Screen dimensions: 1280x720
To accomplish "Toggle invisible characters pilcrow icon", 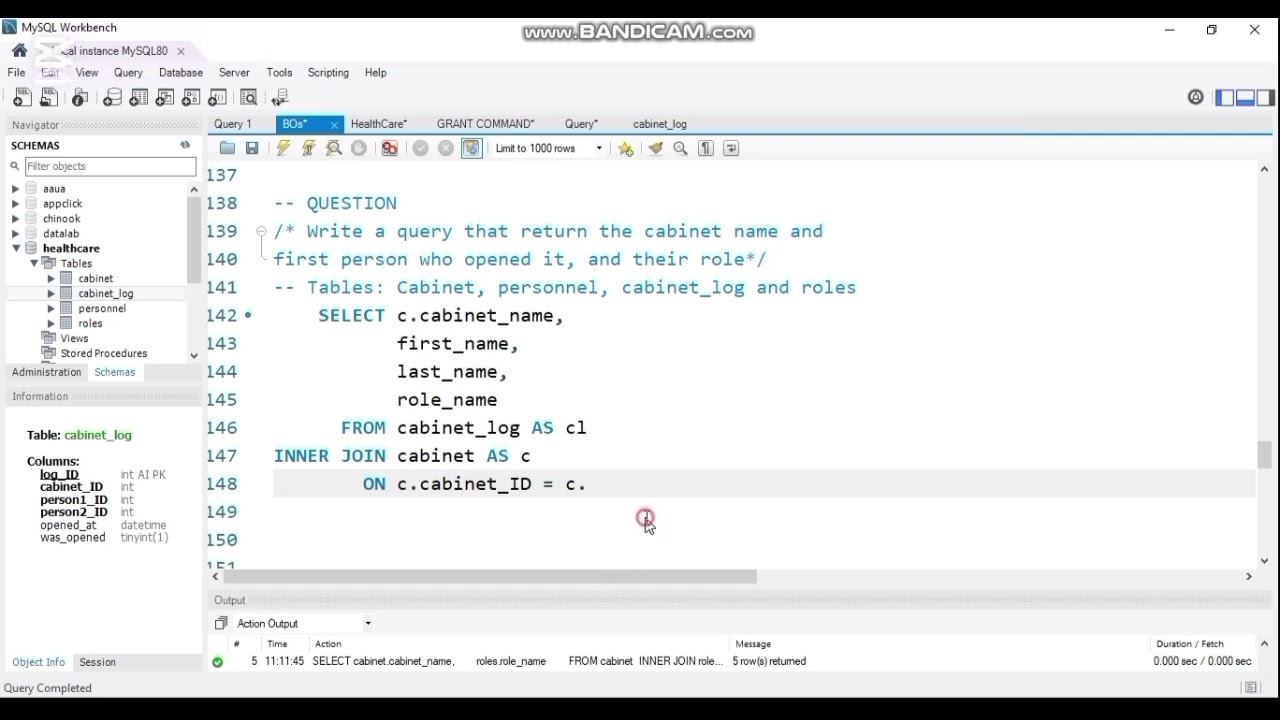I will [706, 148].
